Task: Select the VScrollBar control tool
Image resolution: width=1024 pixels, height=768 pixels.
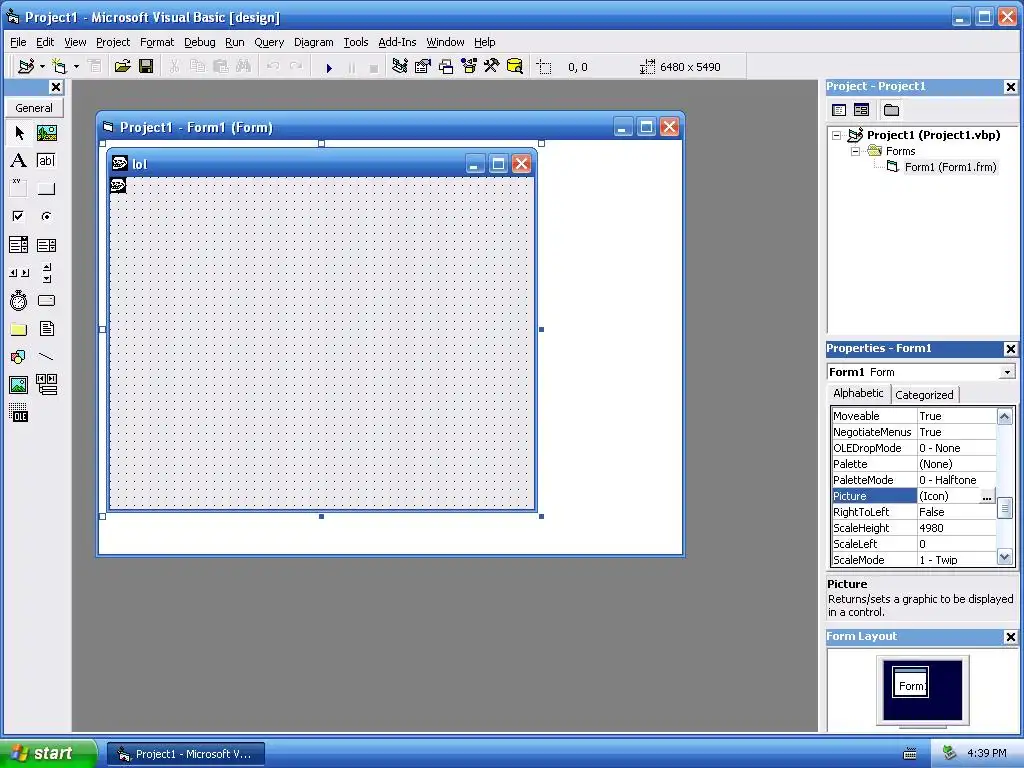Action: [46, 272]
